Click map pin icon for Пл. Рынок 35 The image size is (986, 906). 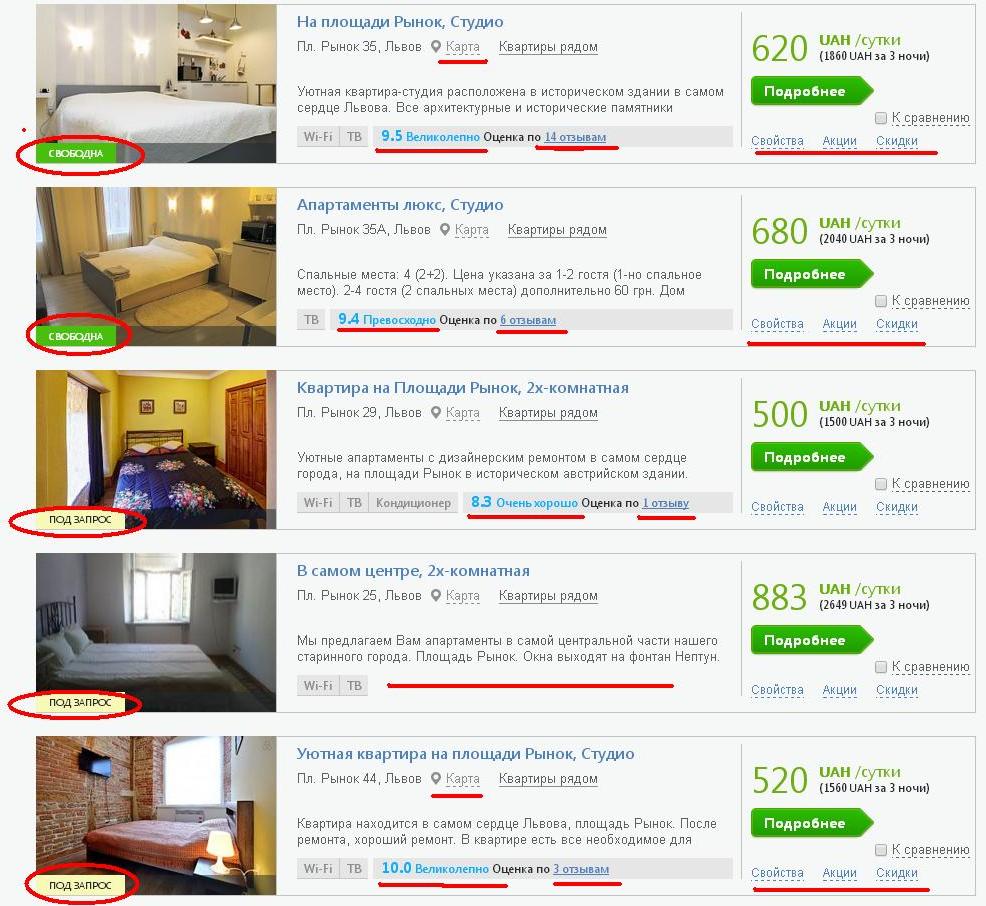[x=436, y=47]
